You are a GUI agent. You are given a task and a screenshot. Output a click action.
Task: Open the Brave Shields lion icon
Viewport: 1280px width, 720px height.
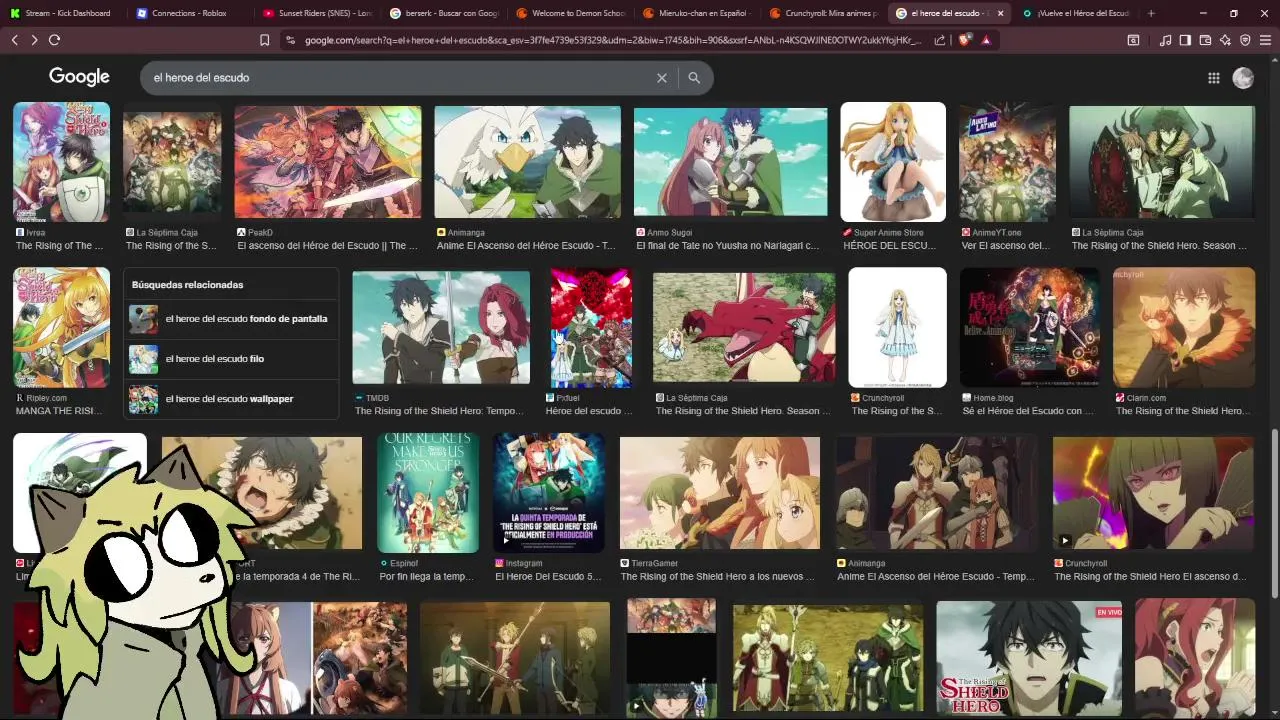pos(965,40)
